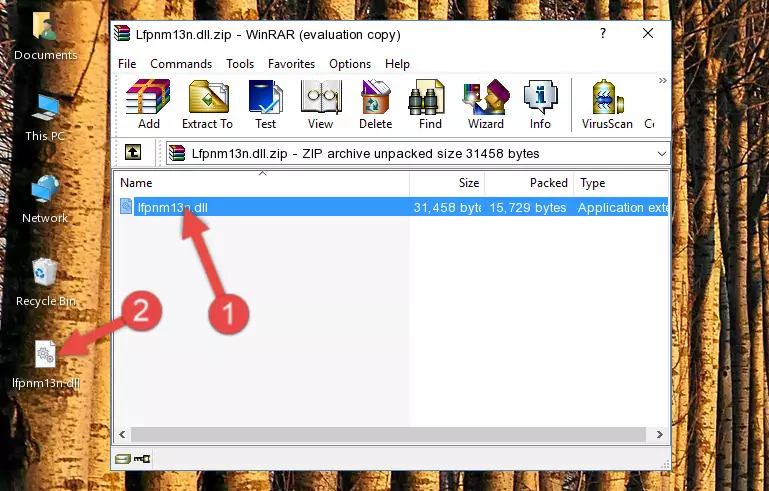This screenshot has height=491, width=769.
Task: Select the Network desktop icon
Action: 45,199
